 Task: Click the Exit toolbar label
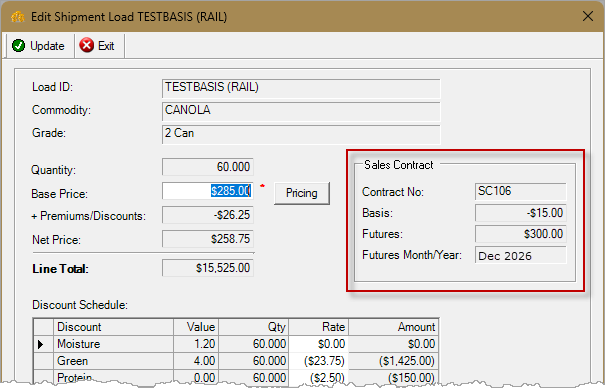tap(106, 46)
